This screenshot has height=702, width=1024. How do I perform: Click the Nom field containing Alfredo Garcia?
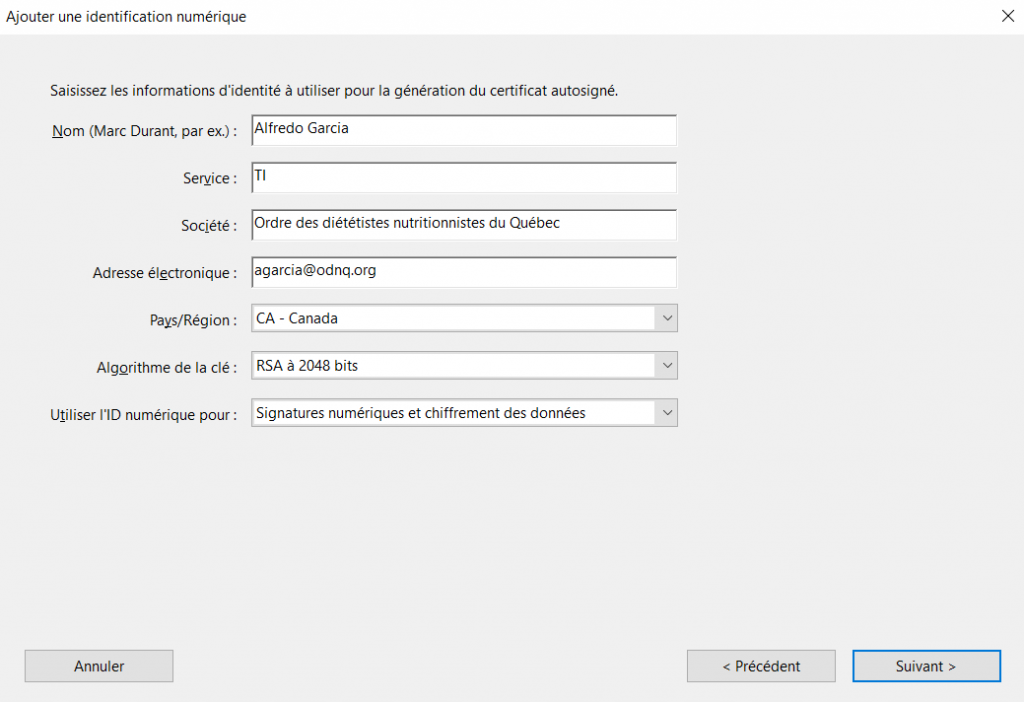[x=464, y=130]
